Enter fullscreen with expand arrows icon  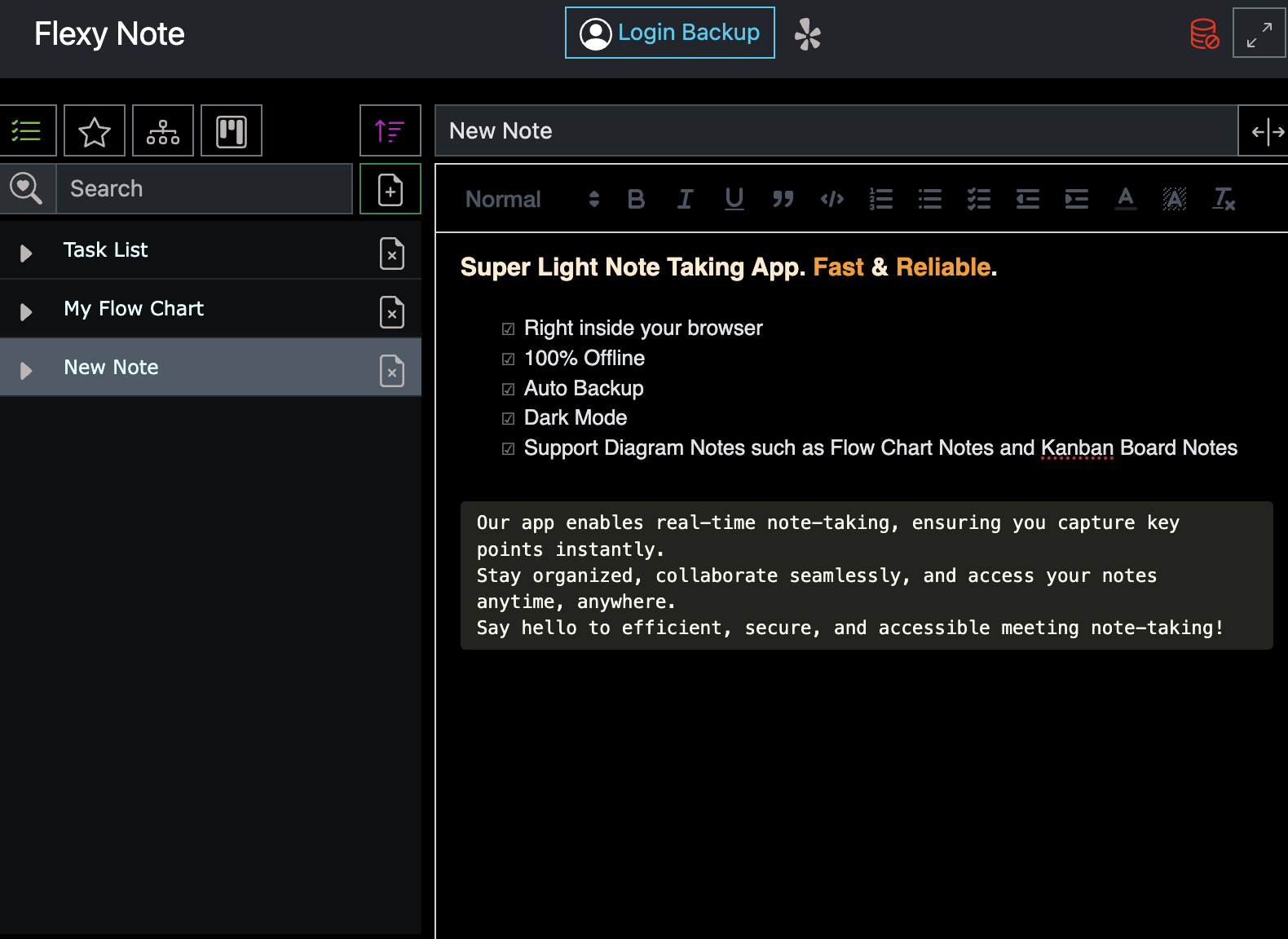pyautogui.click(x=1259, y=33)
